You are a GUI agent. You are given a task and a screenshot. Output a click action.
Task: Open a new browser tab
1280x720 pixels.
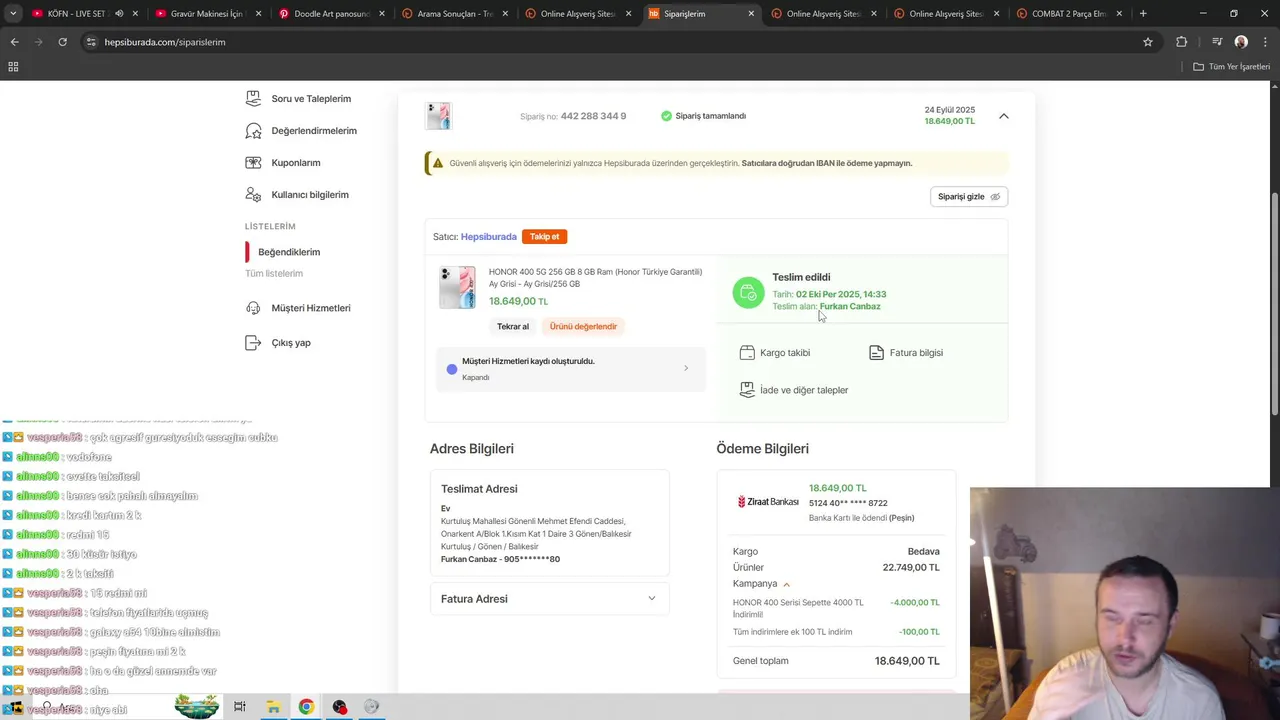point(1143,14)
